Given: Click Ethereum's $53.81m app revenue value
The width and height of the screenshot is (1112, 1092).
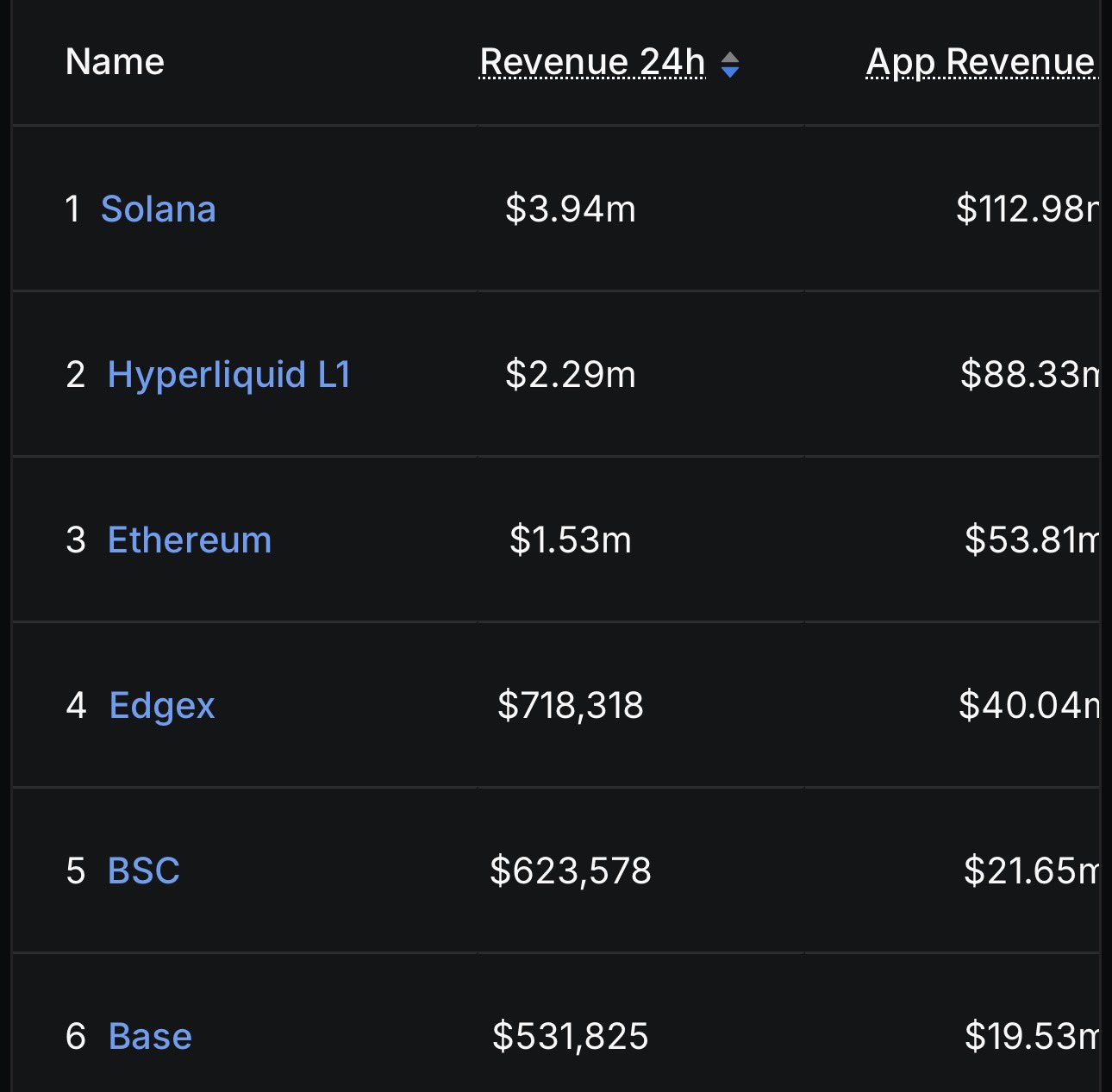Looking at the screenshot, I should pyautogui.click(x=1031, y=540).
